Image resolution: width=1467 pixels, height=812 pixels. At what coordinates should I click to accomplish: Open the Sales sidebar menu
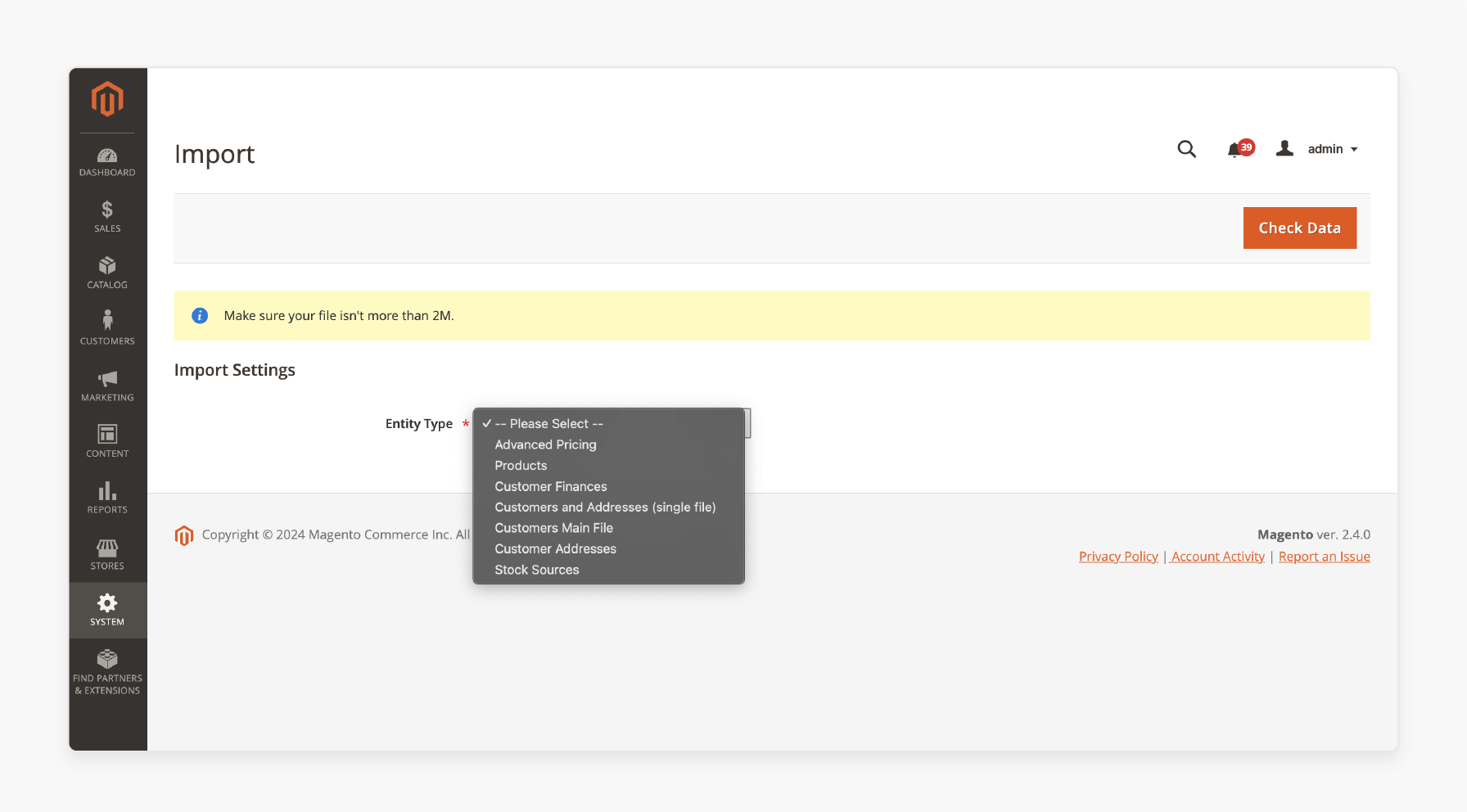107,217
